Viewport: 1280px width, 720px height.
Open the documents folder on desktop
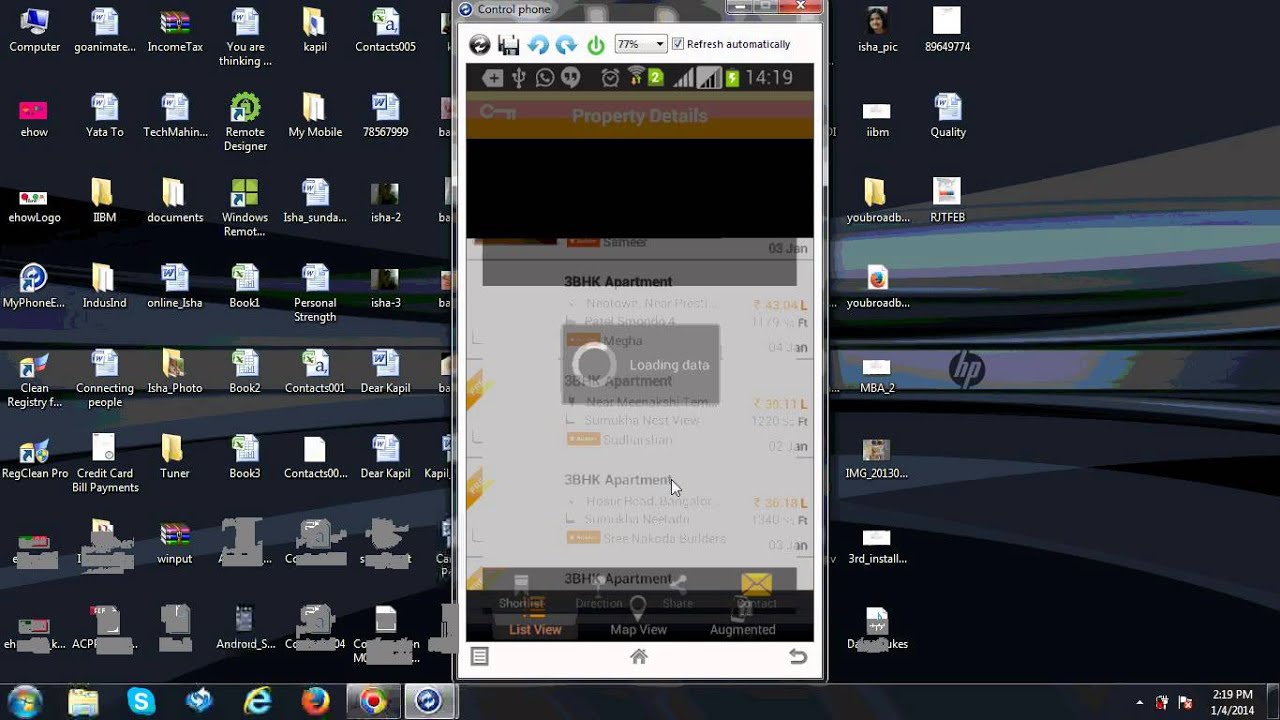(x=175, y=201)
